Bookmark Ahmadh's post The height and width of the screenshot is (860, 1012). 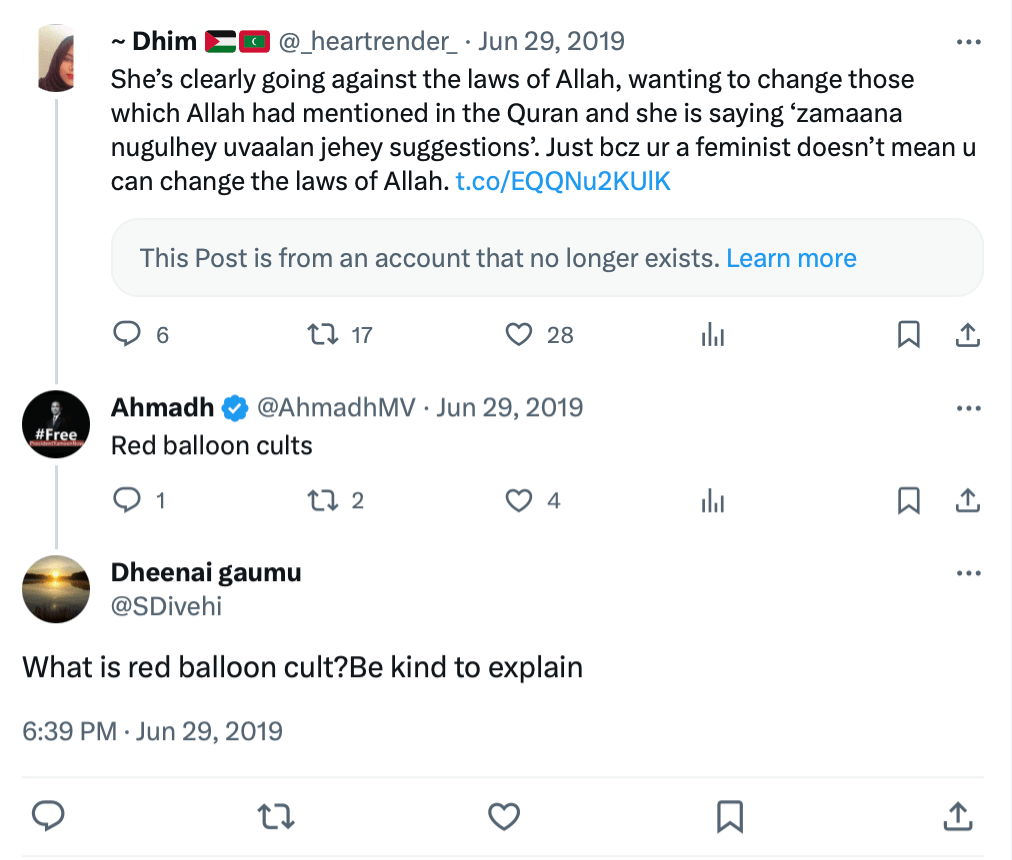pyautogui.click(x=908, y=500)
